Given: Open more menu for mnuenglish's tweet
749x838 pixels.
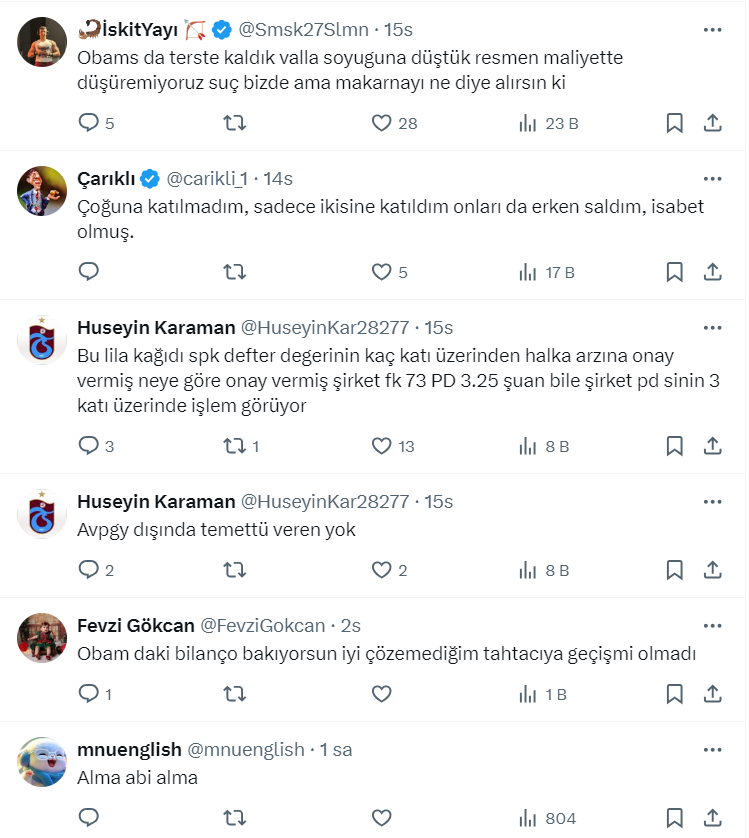Looking at the screenshot, I should point(712,749).
